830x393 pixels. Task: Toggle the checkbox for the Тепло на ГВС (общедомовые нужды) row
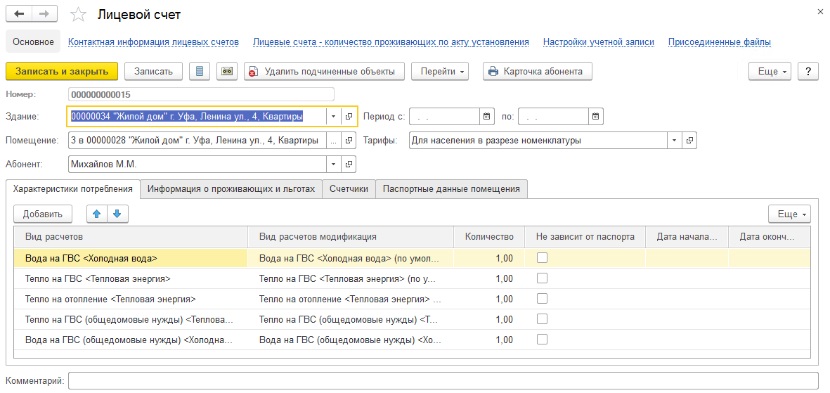(x=542, y=319)
